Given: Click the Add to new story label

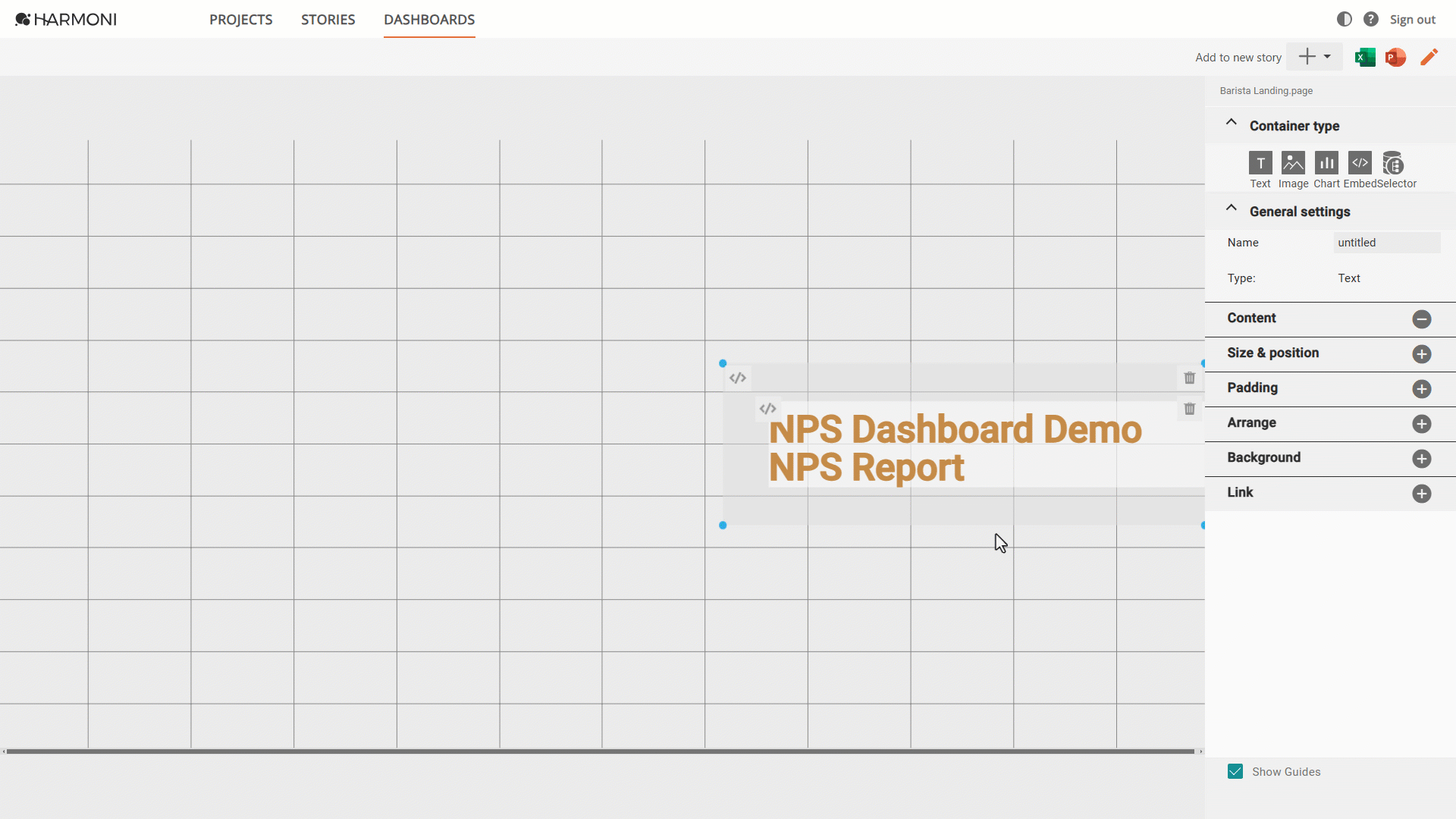Looking at the screenshot, I should (x=1238, y=58).
